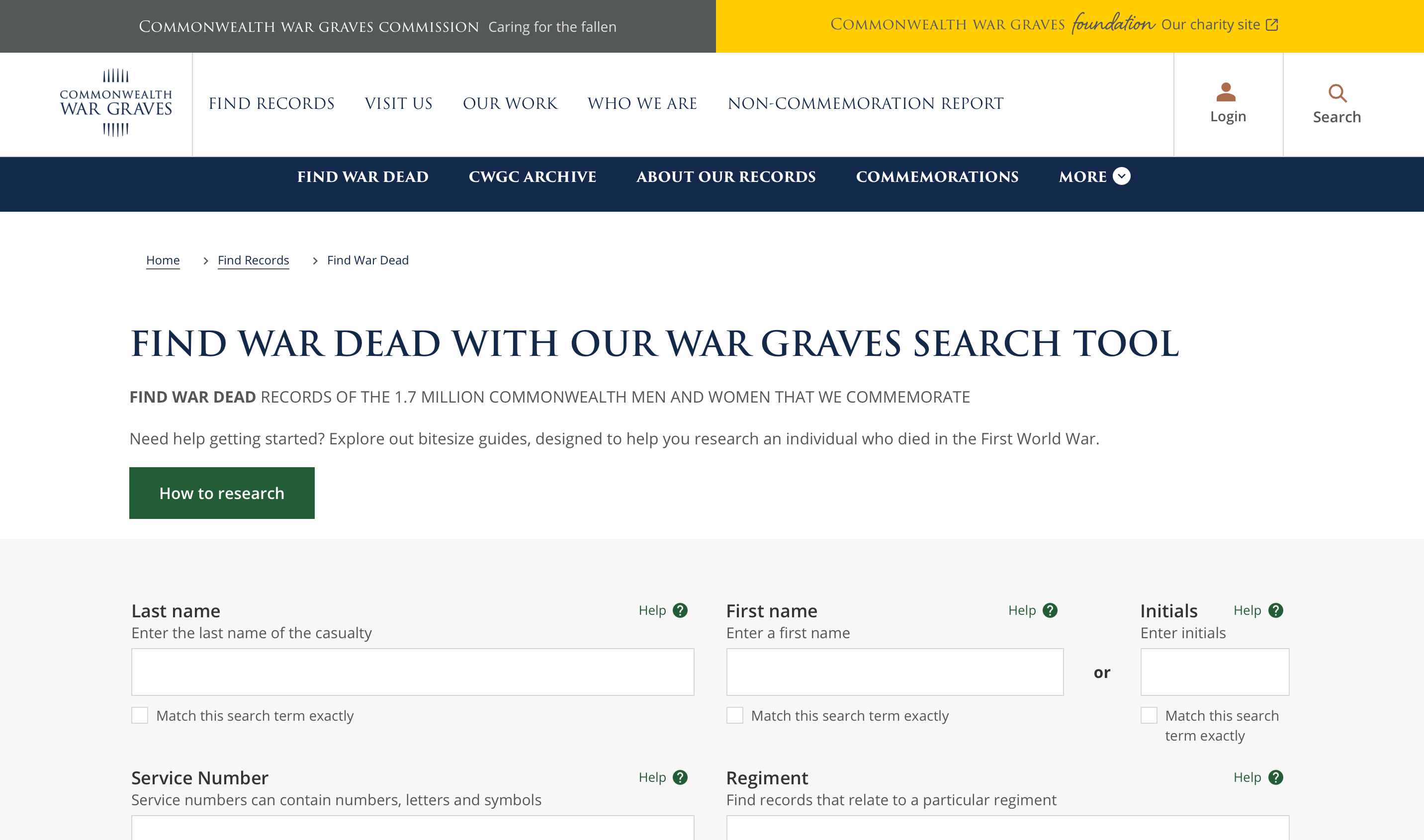
Task: Click the Service Number help question icon
Action: (x=680, y=778)
